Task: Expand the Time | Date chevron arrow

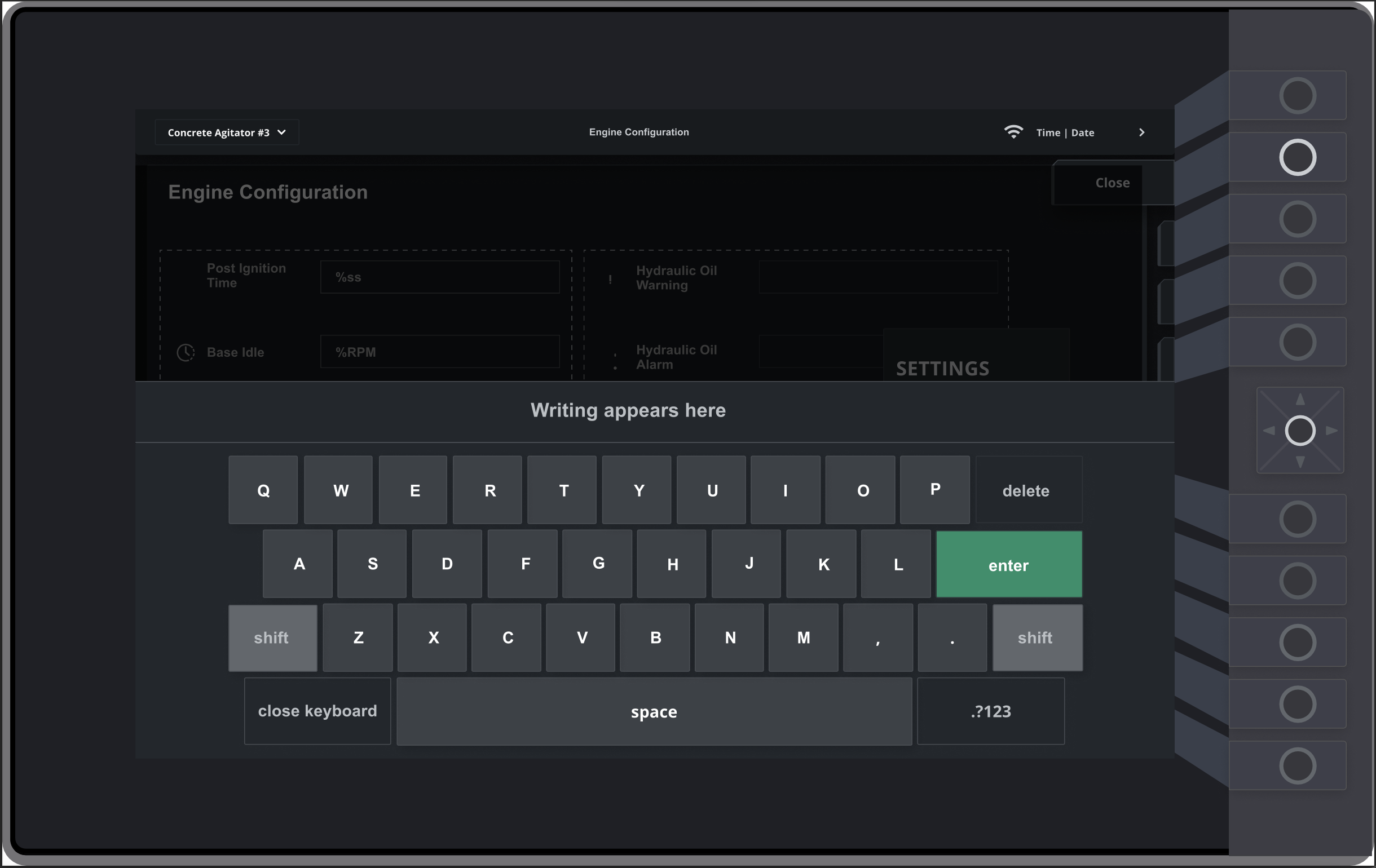Action: coord(1141,132)
